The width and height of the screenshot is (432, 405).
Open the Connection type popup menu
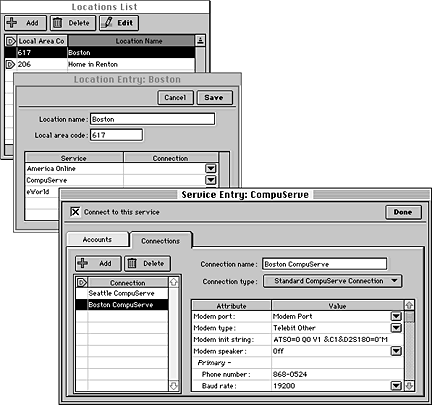[x=333, y=281]
